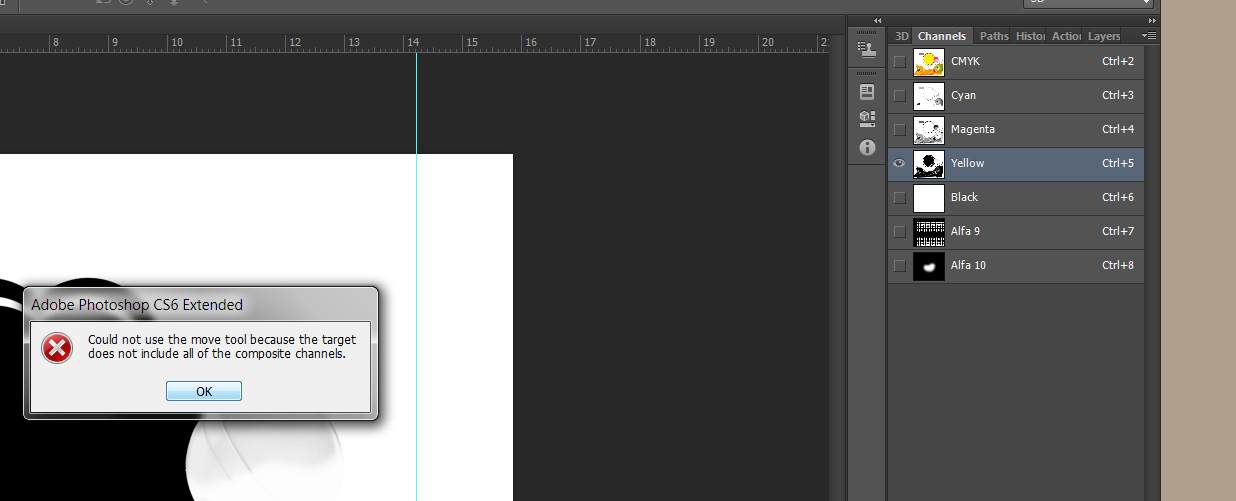Click the red error icon in the dialog
The height and width of the screenshot is (501, 1236).
[x=57, y=347]
